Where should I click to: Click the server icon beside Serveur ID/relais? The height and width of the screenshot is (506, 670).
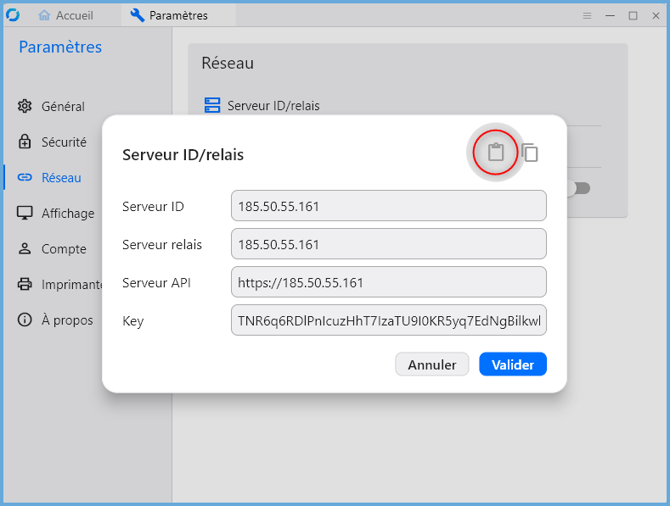click(x=212, y=105)
